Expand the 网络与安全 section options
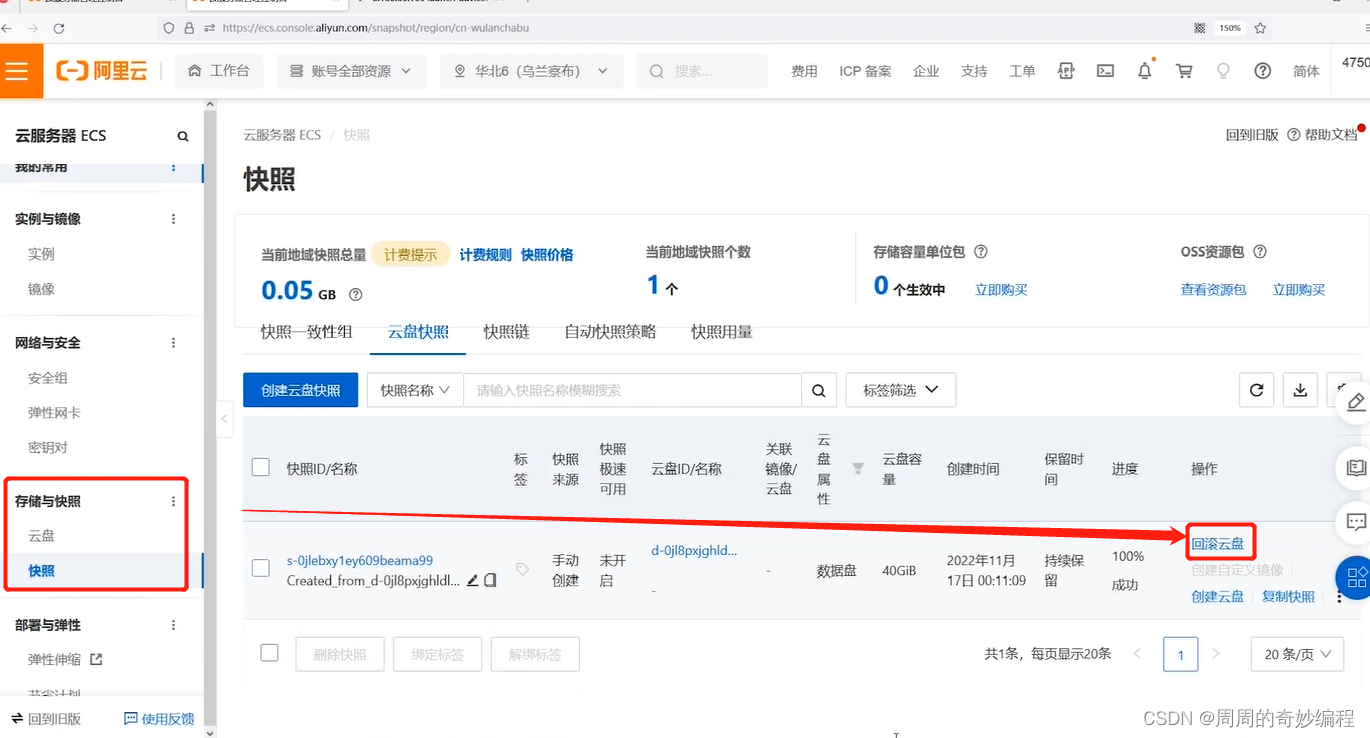The height and width of the screenshot is (738, 1370). tap(173, 343)
